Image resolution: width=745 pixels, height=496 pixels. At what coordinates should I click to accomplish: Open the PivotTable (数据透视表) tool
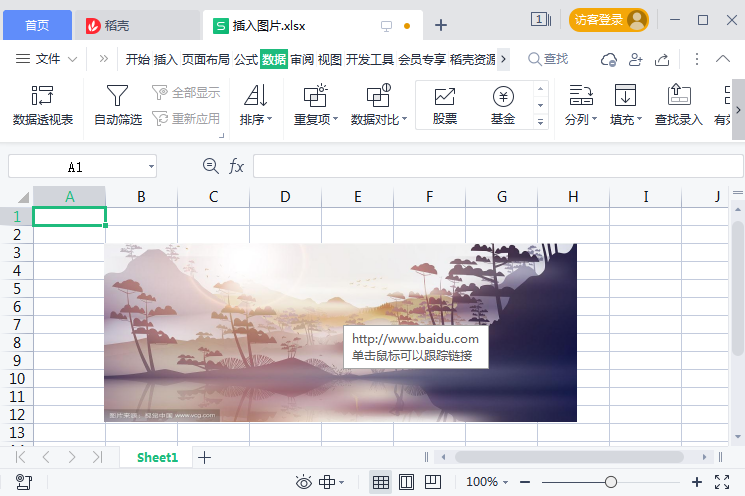tap(43, 105)
